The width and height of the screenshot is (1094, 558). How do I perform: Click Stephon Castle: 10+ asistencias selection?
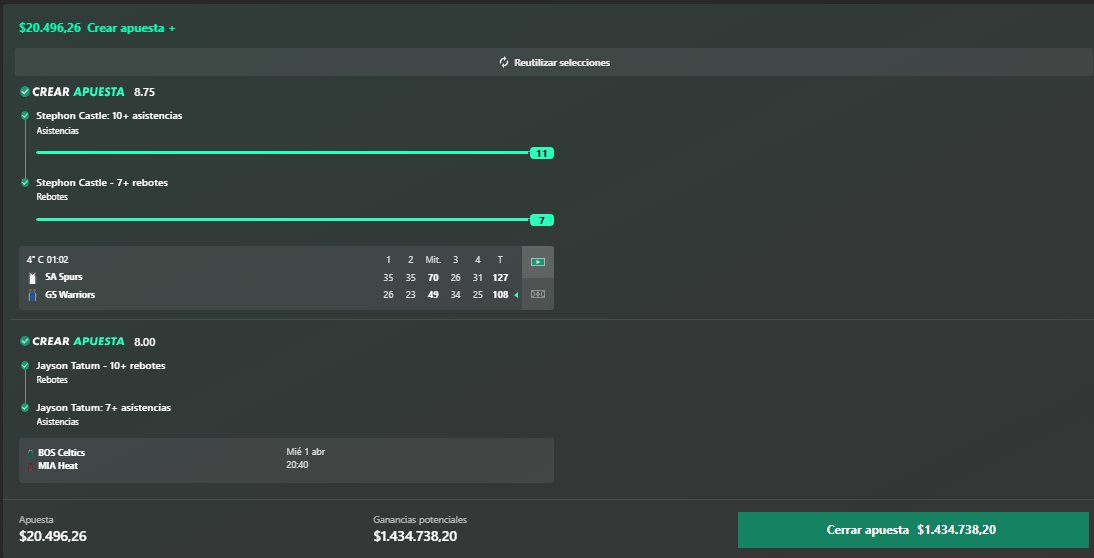tap(109, 116)
